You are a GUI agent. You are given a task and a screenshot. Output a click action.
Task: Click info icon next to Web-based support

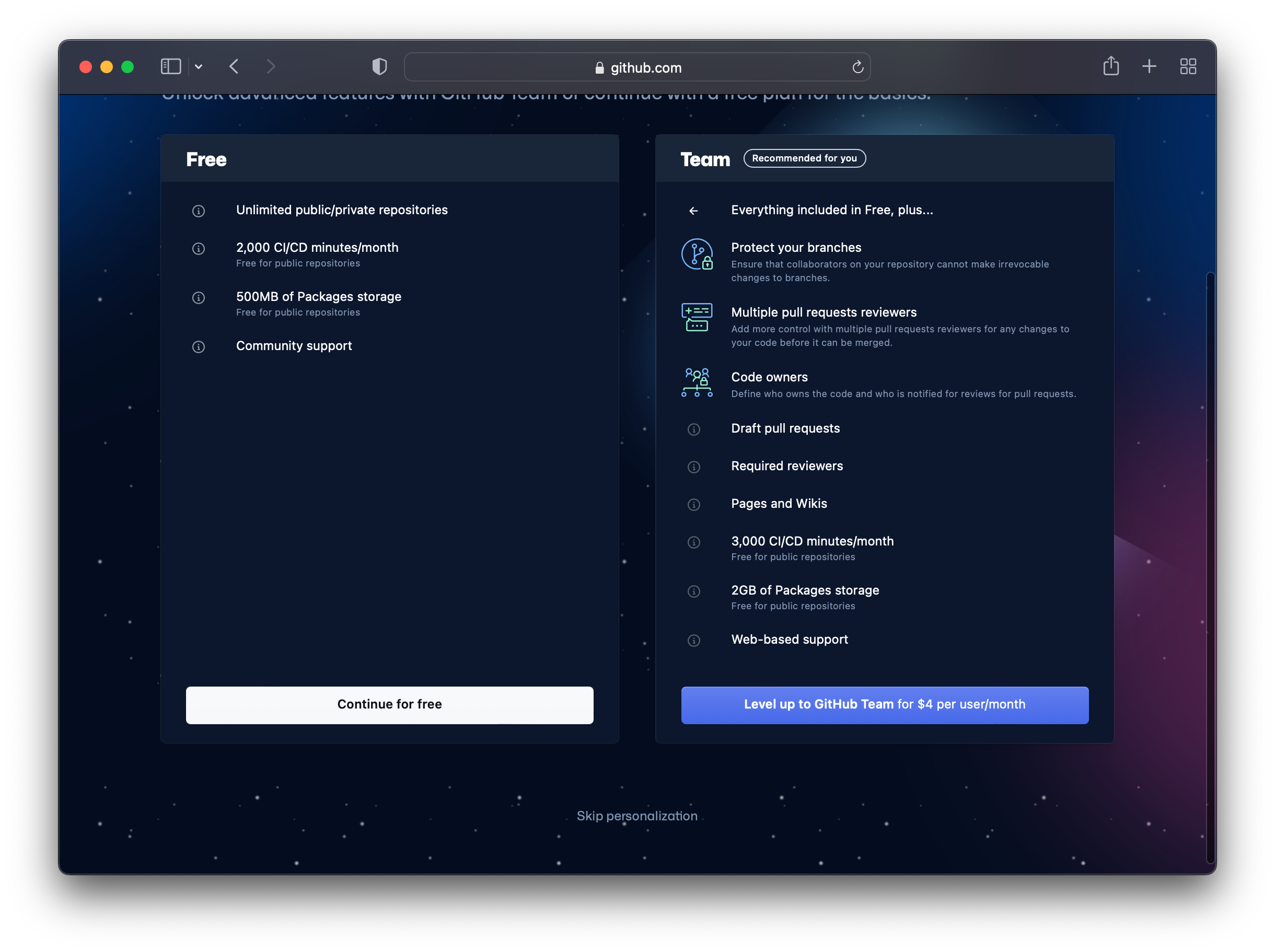click(x=694, y=640)
